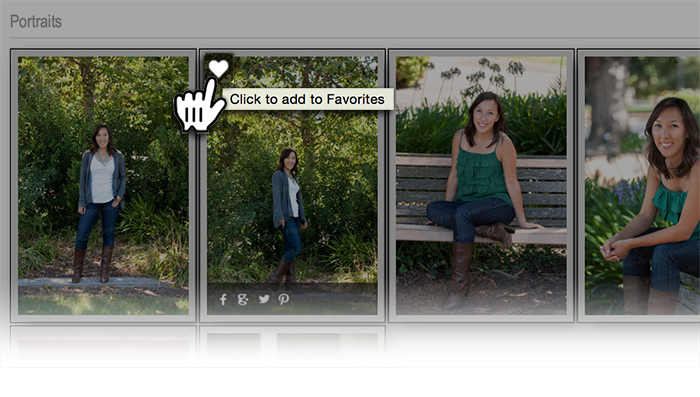Viewport: 700px width, 397px height.
Task: Select the faded second thumbnail in second row
Action: pos(292,346)
